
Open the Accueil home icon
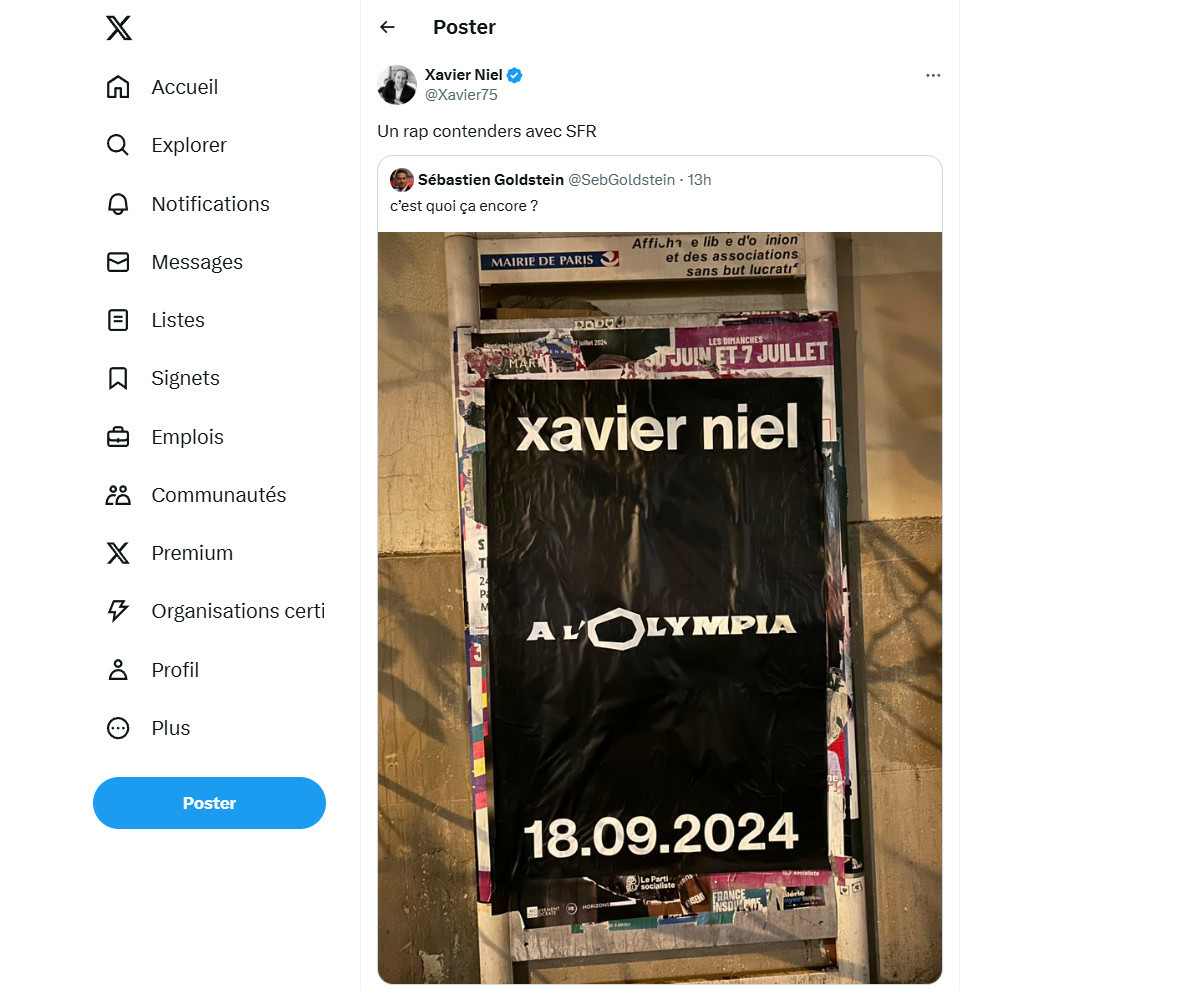coord(118,87)
